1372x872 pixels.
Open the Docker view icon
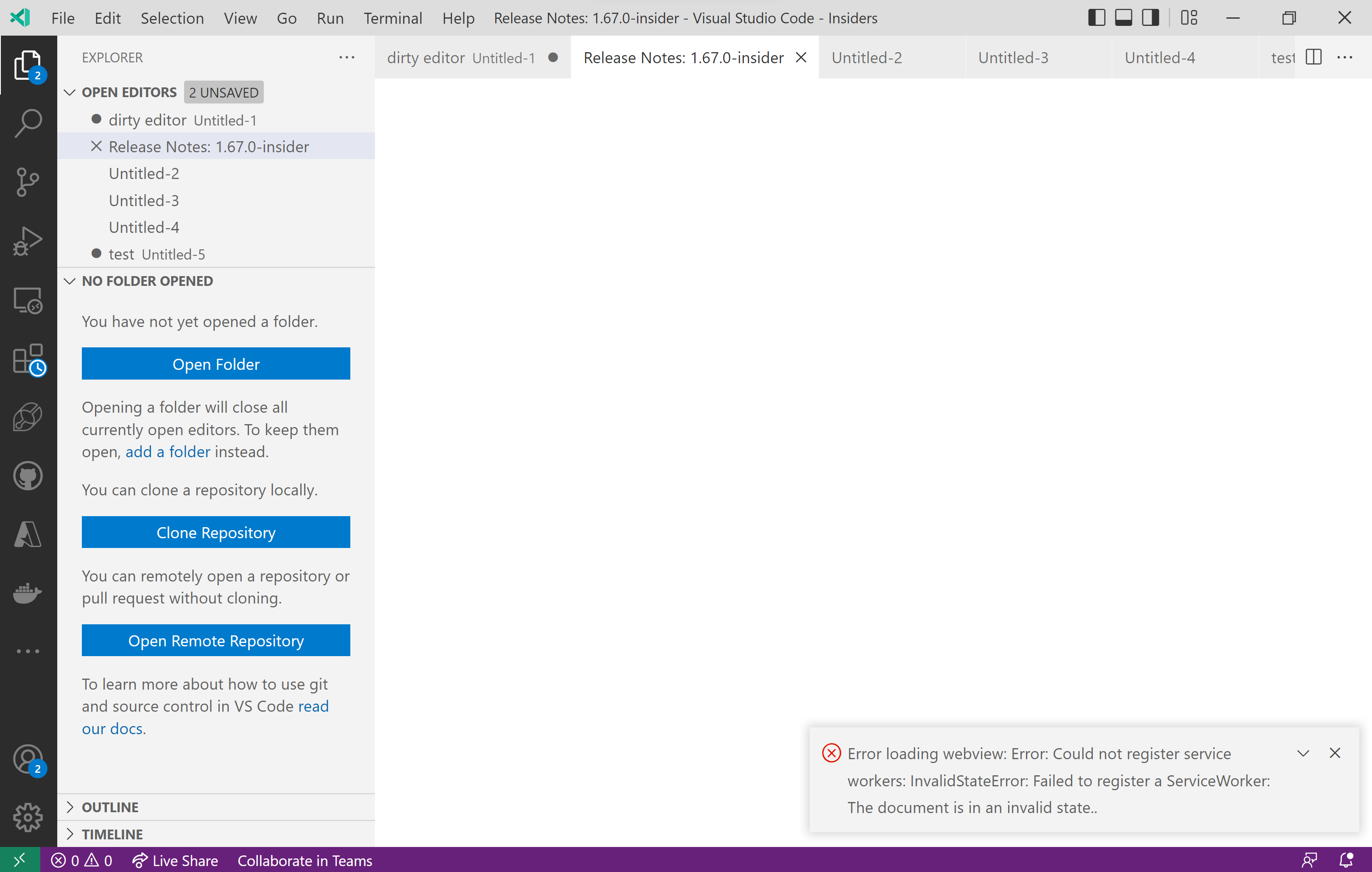28,593
